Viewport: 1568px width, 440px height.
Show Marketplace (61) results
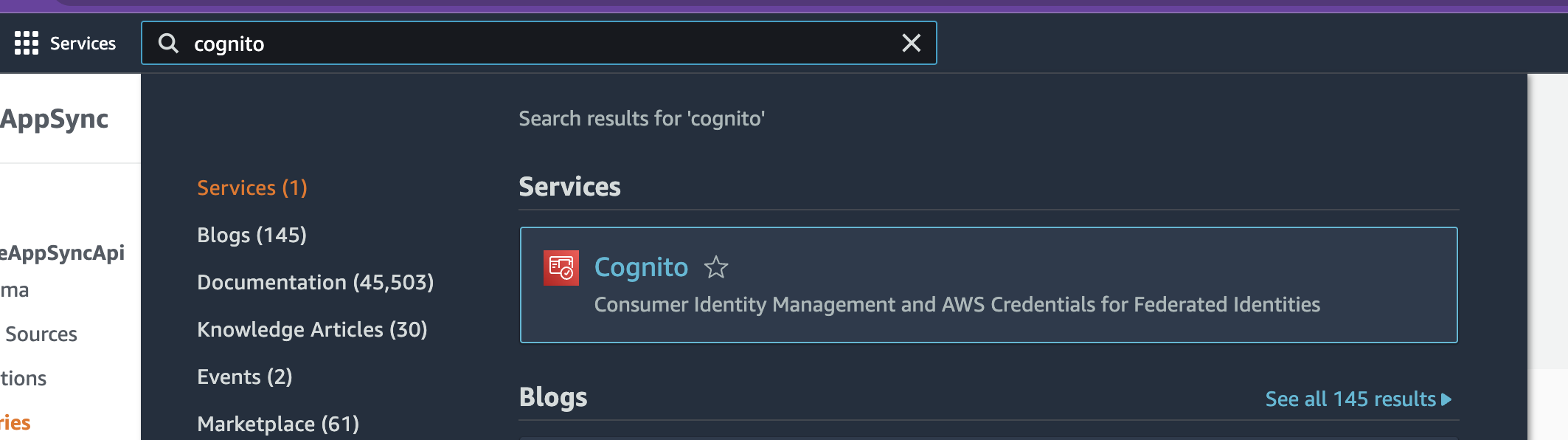pos(278,424)
